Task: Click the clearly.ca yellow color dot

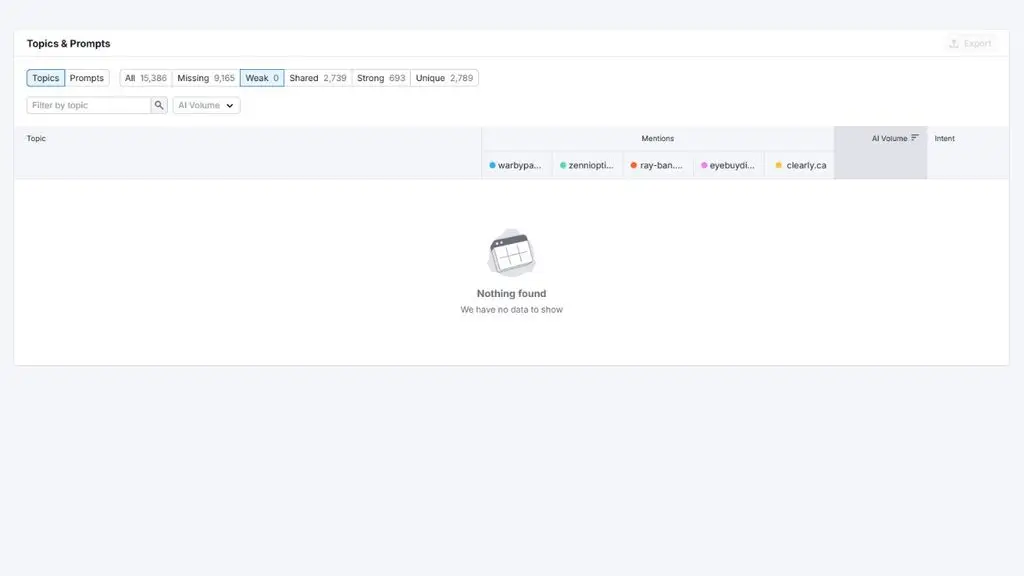Action: 778,165
